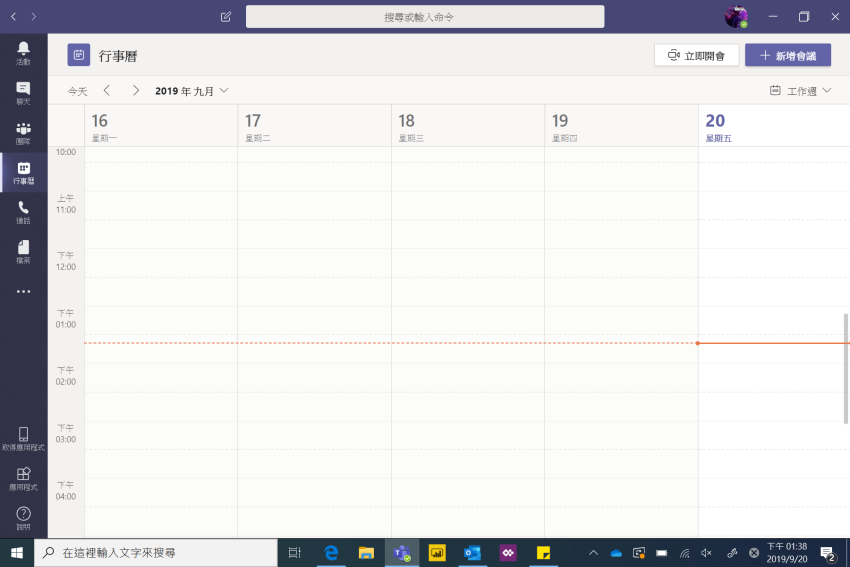This screenshot has height=567, width=850.
Task: Select the day header 17 星期二
Action: pyautogui.click(x=314, y=127)
